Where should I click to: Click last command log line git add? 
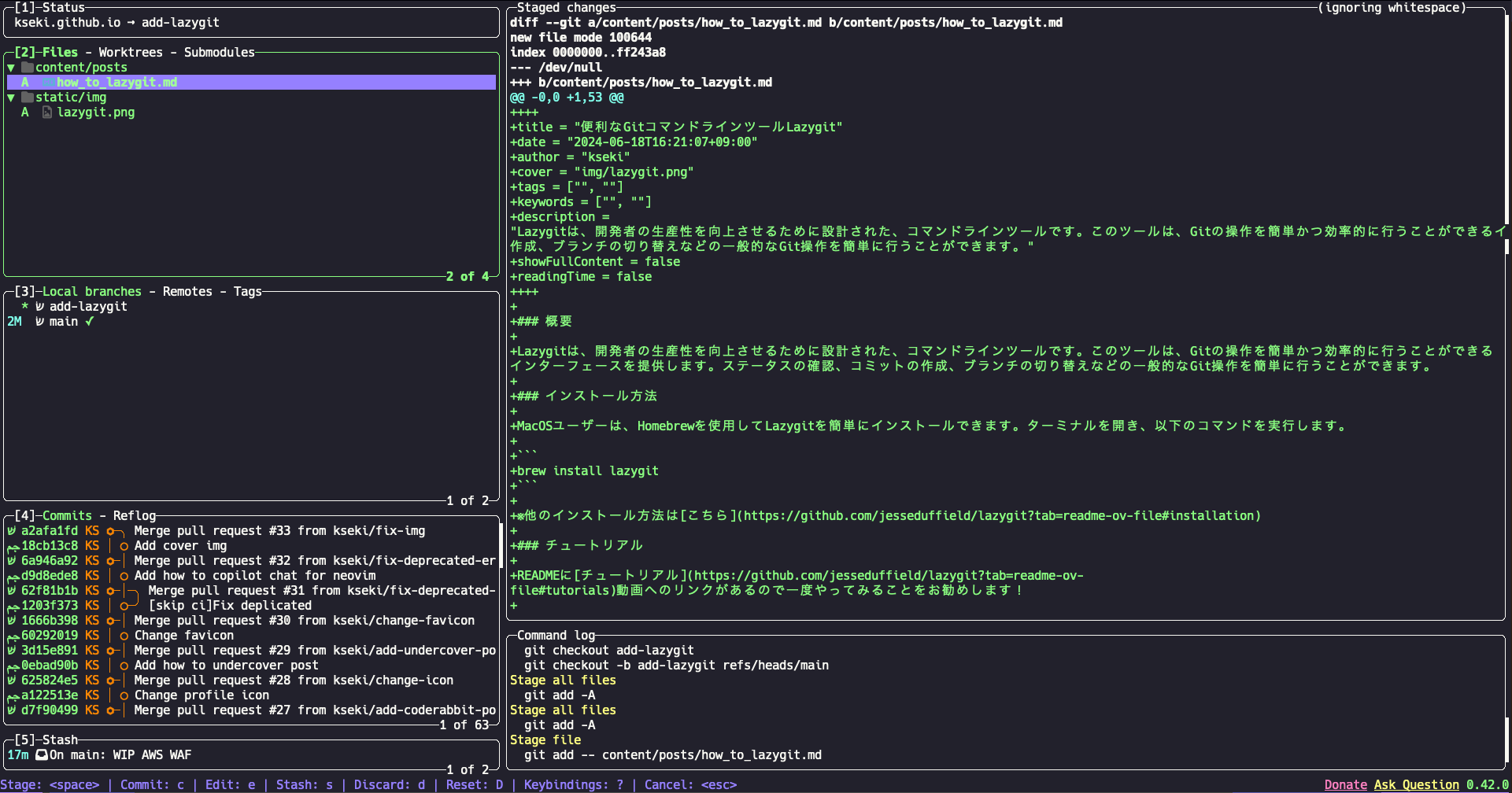coord(673,755)
